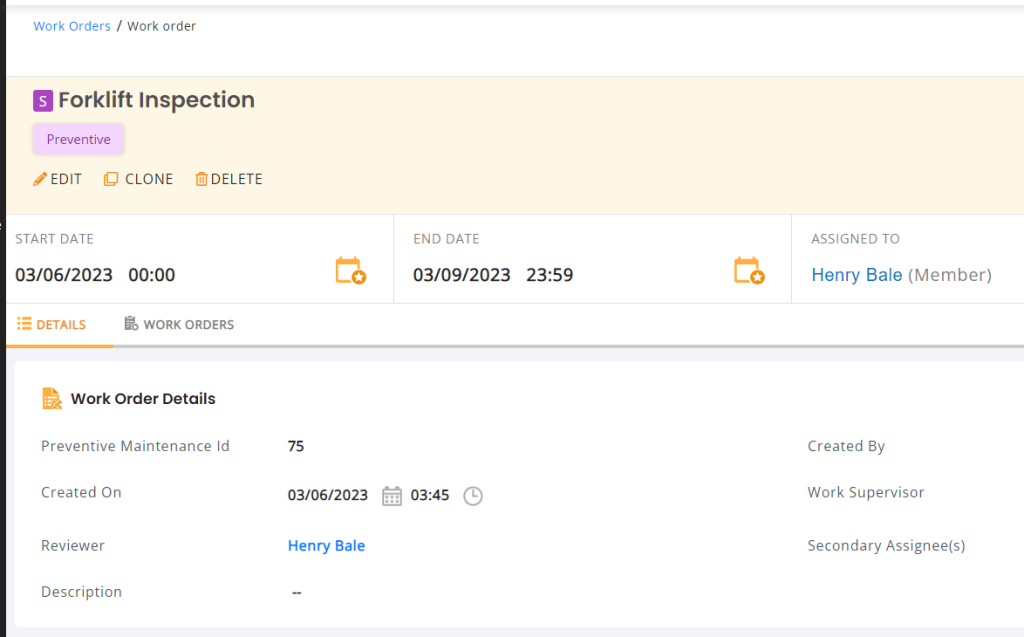Viewport: 1024px width, 637px height.
Task: Click the details list icon
Action: pos(24,324)
